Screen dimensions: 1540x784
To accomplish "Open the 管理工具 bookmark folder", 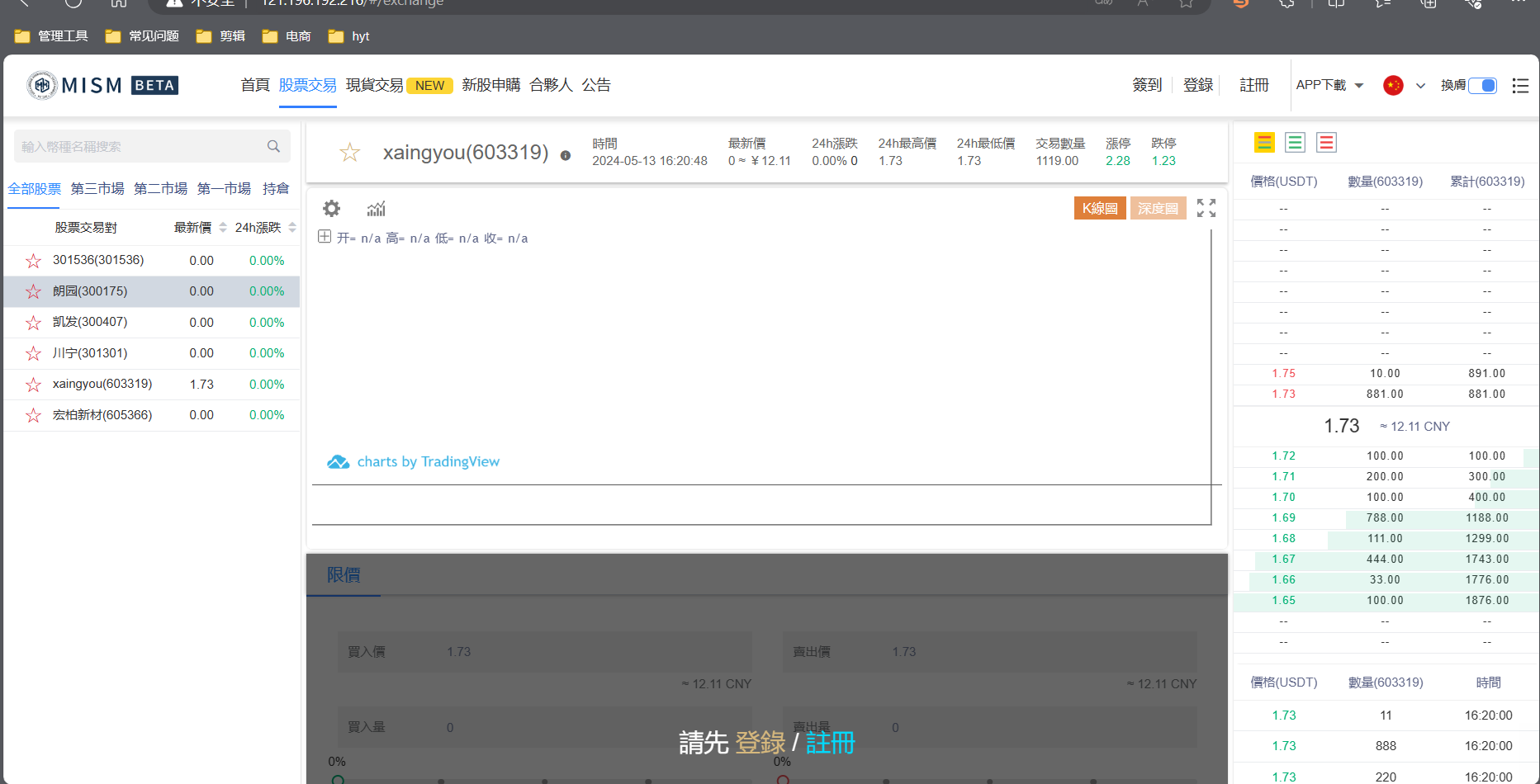I will (51, 36).
